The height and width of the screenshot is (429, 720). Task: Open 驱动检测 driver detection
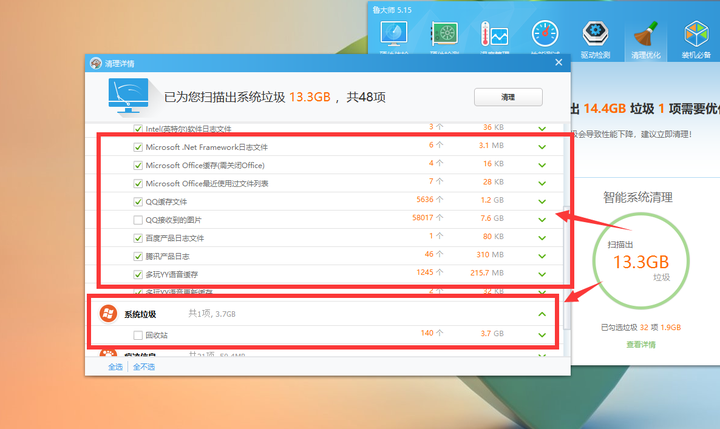595,40
